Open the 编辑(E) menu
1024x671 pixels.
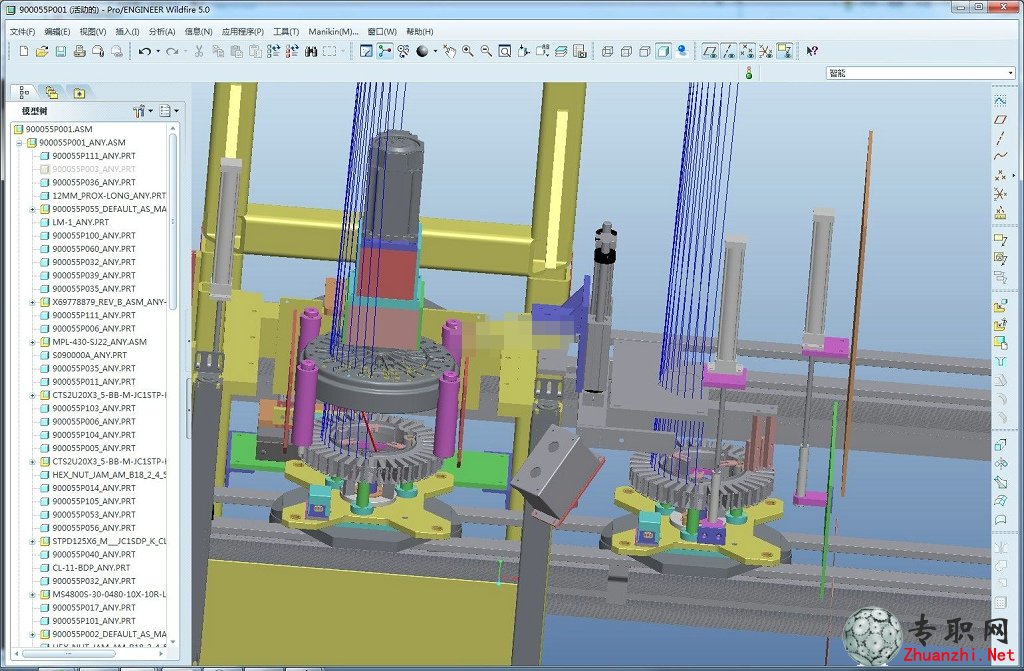[x=57, y=31]
